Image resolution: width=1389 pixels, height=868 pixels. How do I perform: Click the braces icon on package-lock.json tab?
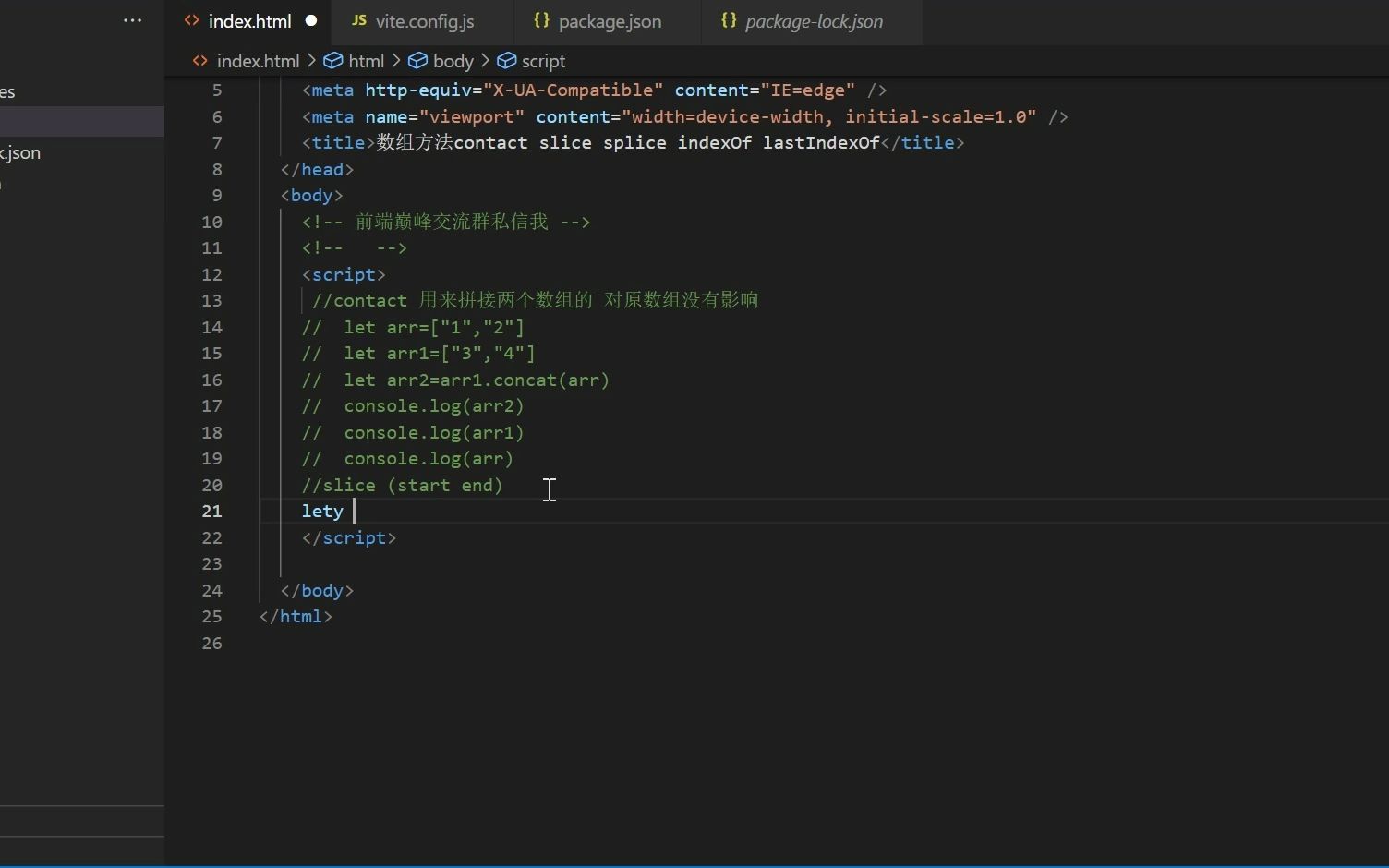tap(729, 20)
